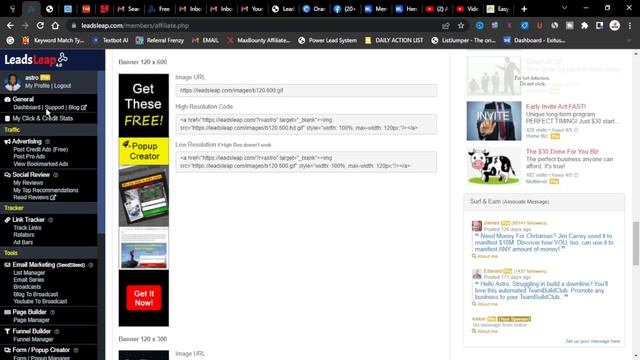Open Track Links under Link Tracker
The height and width of the screenshot is (360, 640).
27,228
